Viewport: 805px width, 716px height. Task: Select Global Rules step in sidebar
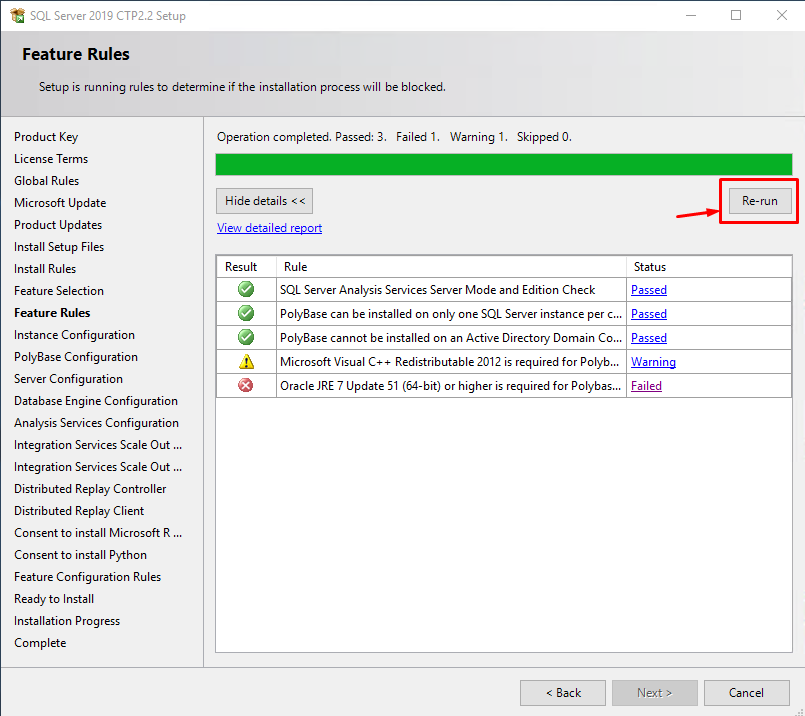46,181
